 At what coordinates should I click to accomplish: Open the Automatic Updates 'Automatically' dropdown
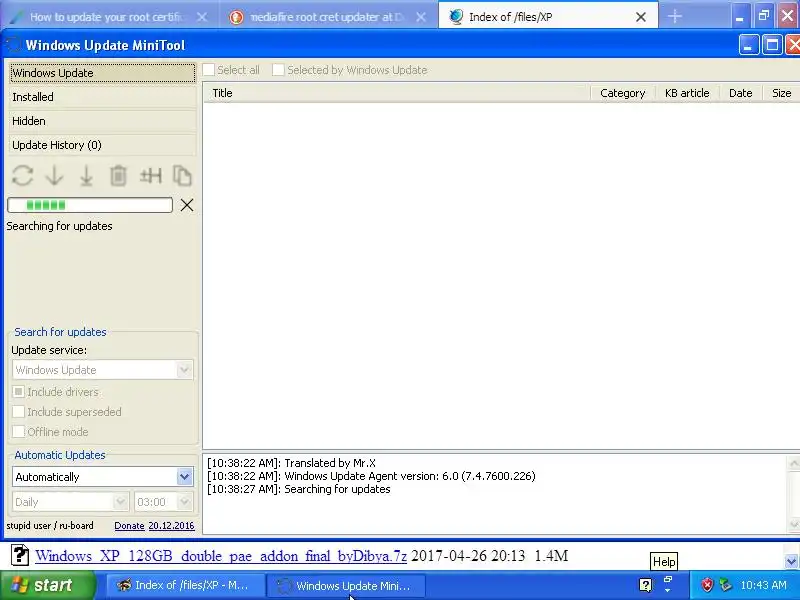(x=184, y=477)
